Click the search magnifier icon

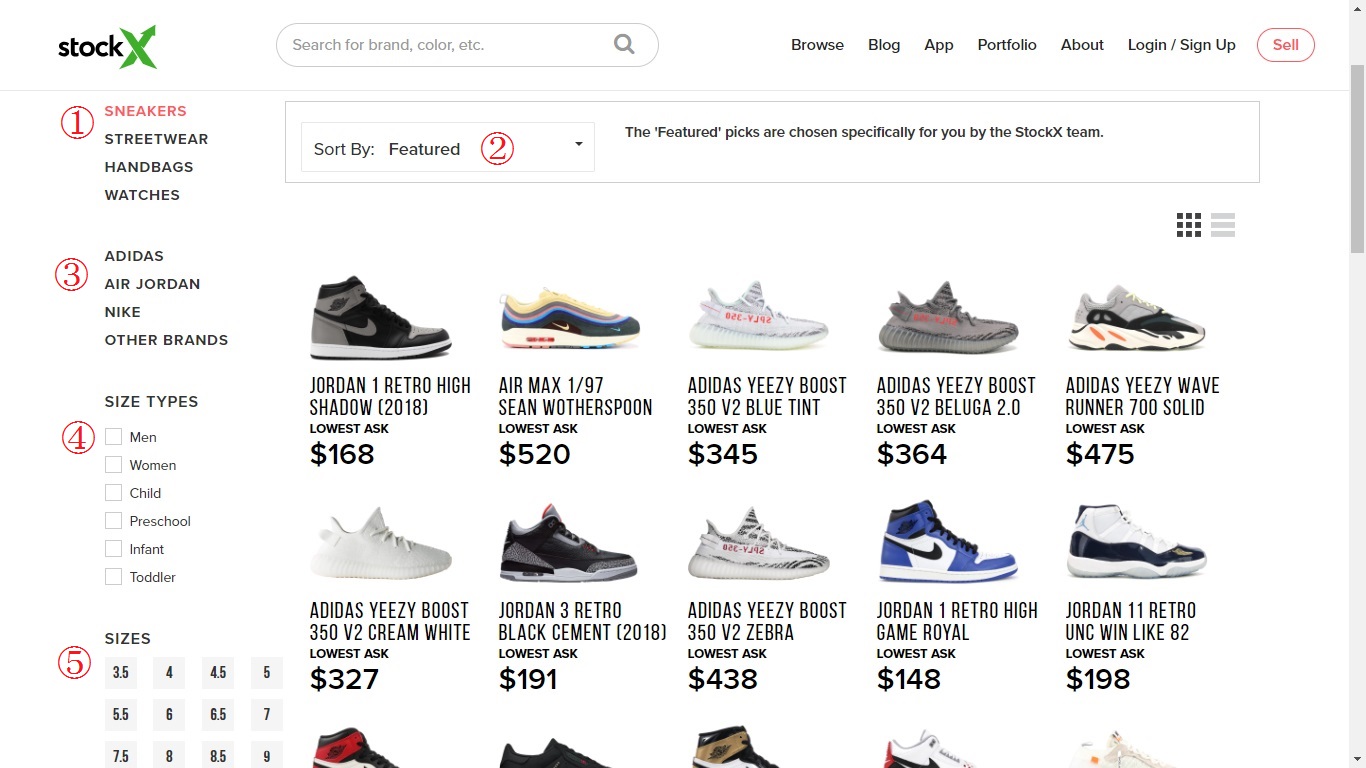(624, 44)
